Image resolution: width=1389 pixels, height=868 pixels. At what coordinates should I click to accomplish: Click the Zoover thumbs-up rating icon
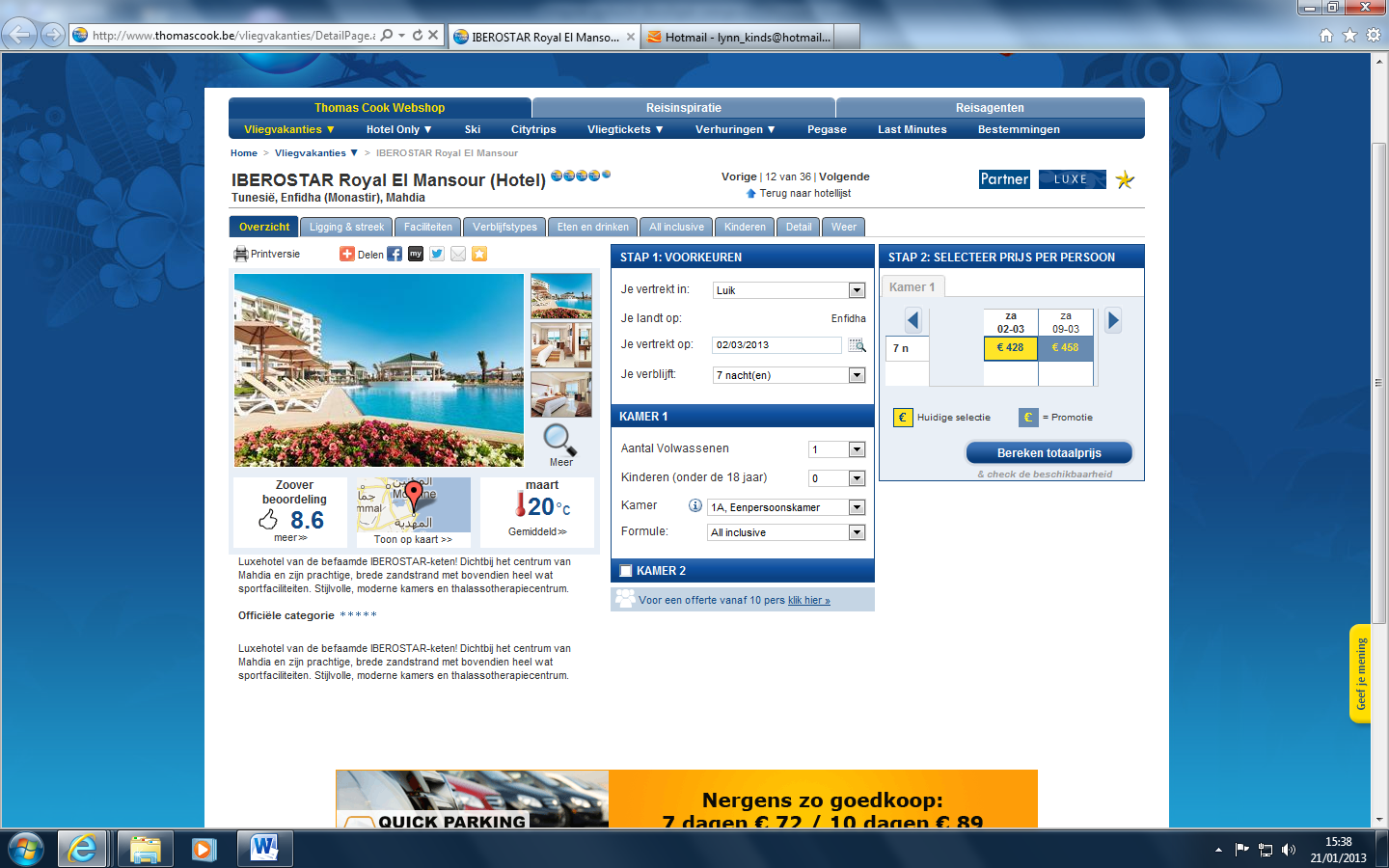click(268, 520)
